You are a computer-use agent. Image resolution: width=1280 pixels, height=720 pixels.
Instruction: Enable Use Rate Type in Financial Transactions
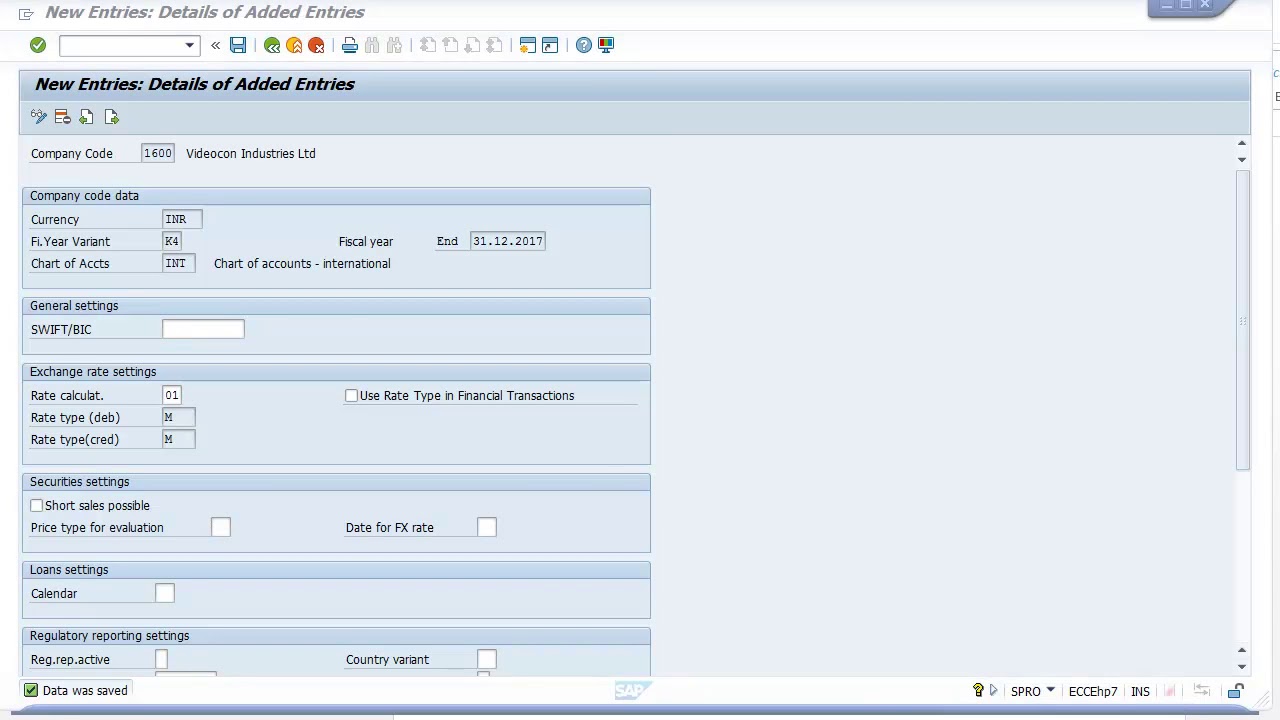(x=351, y=396)
